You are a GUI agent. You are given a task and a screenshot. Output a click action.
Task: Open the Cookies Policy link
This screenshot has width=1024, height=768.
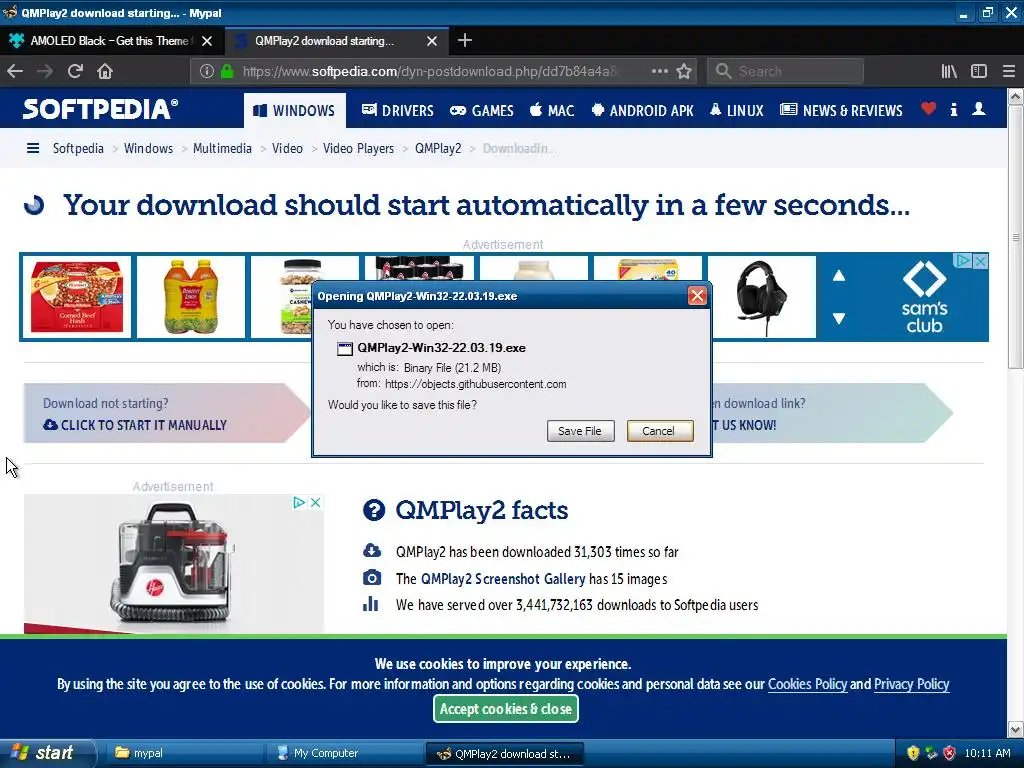click(x=807, y=684)
